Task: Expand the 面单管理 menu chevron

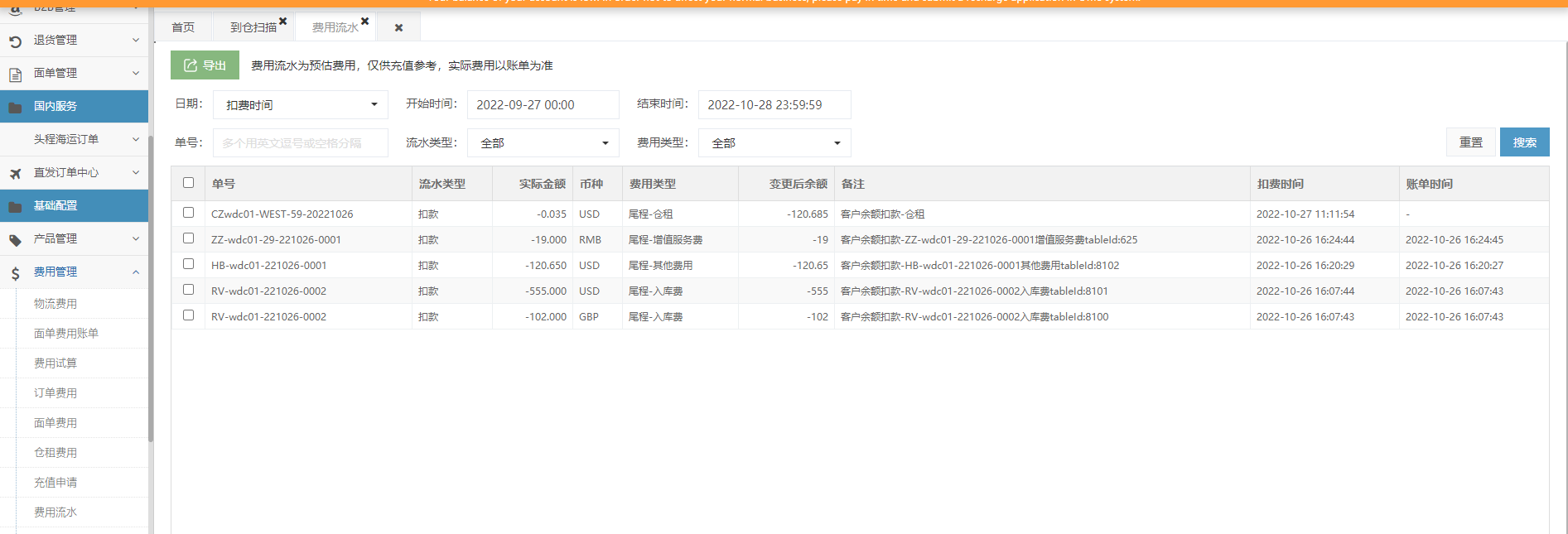Action: click(136, 73)
